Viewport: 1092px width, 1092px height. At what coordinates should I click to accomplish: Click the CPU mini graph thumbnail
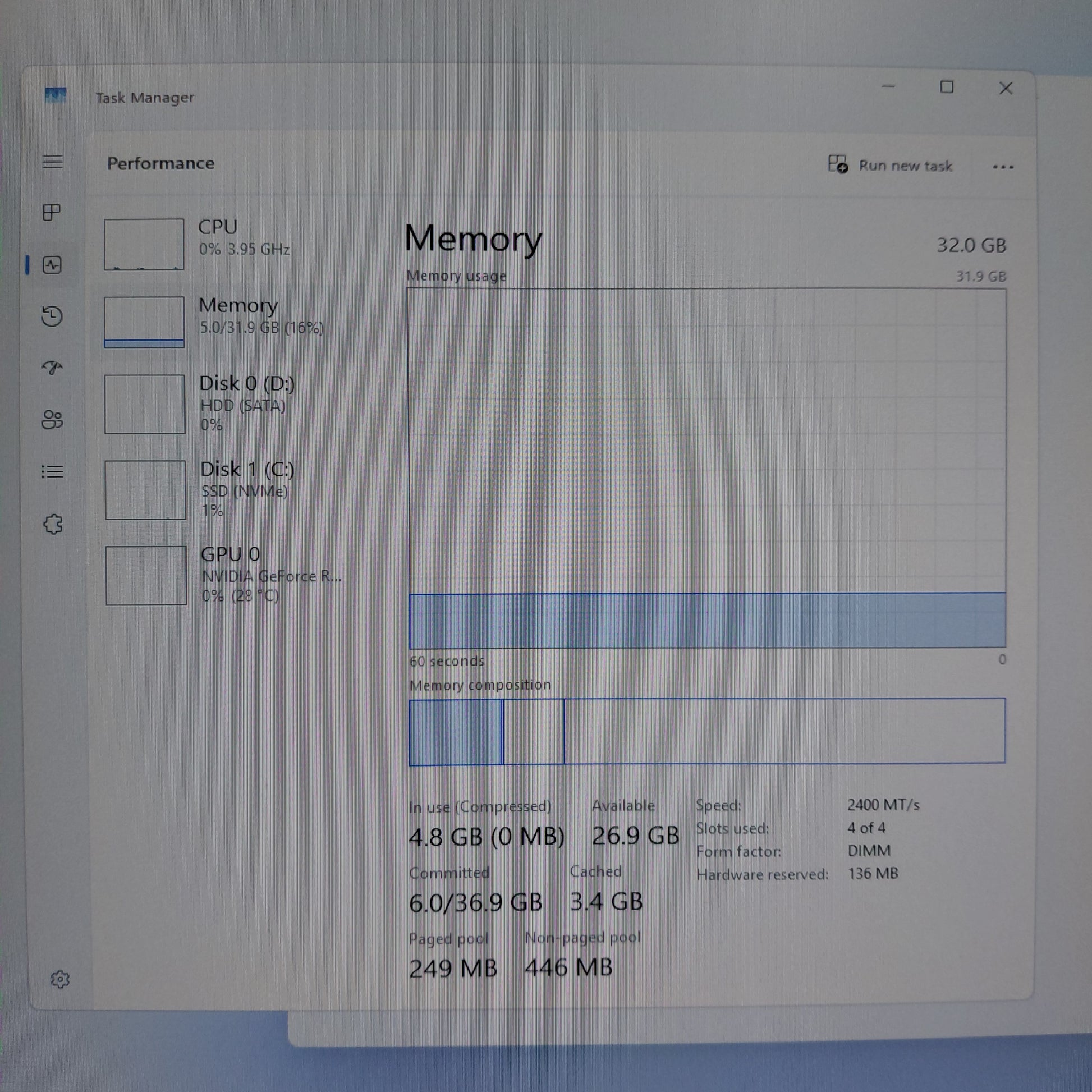[144, 244]
